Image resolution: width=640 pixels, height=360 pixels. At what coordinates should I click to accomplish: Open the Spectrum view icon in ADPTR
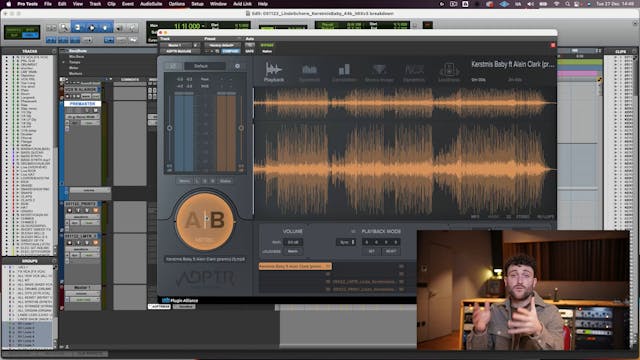[309, 72]
